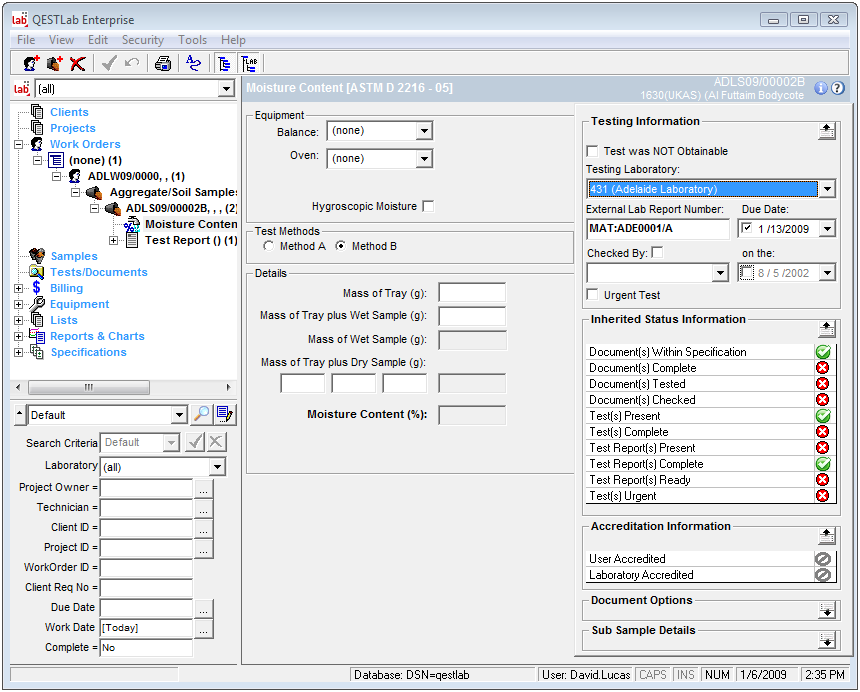Click the help question mark icon
The width and height of the screenshot is (860, 692).
click(x=838, y=88)
